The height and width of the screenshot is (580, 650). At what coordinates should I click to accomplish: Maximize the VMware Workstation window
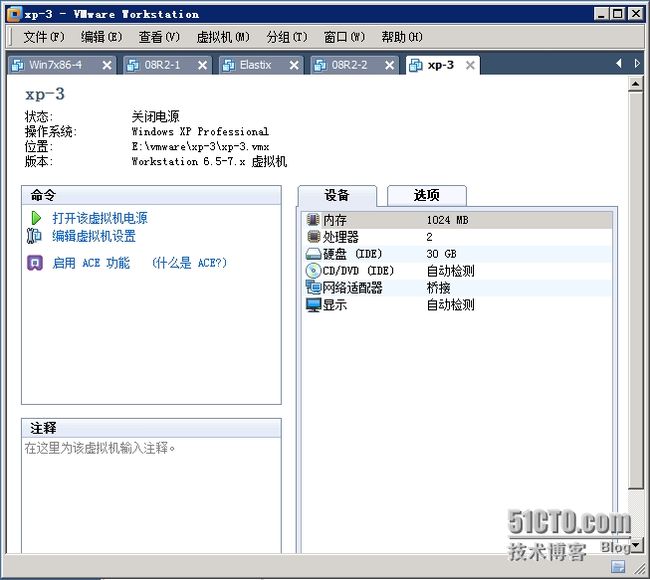click(618, 14)
